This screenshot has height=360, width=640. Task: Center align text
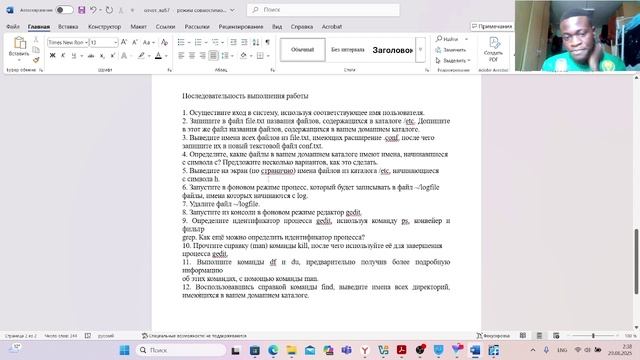coord(192,56)
